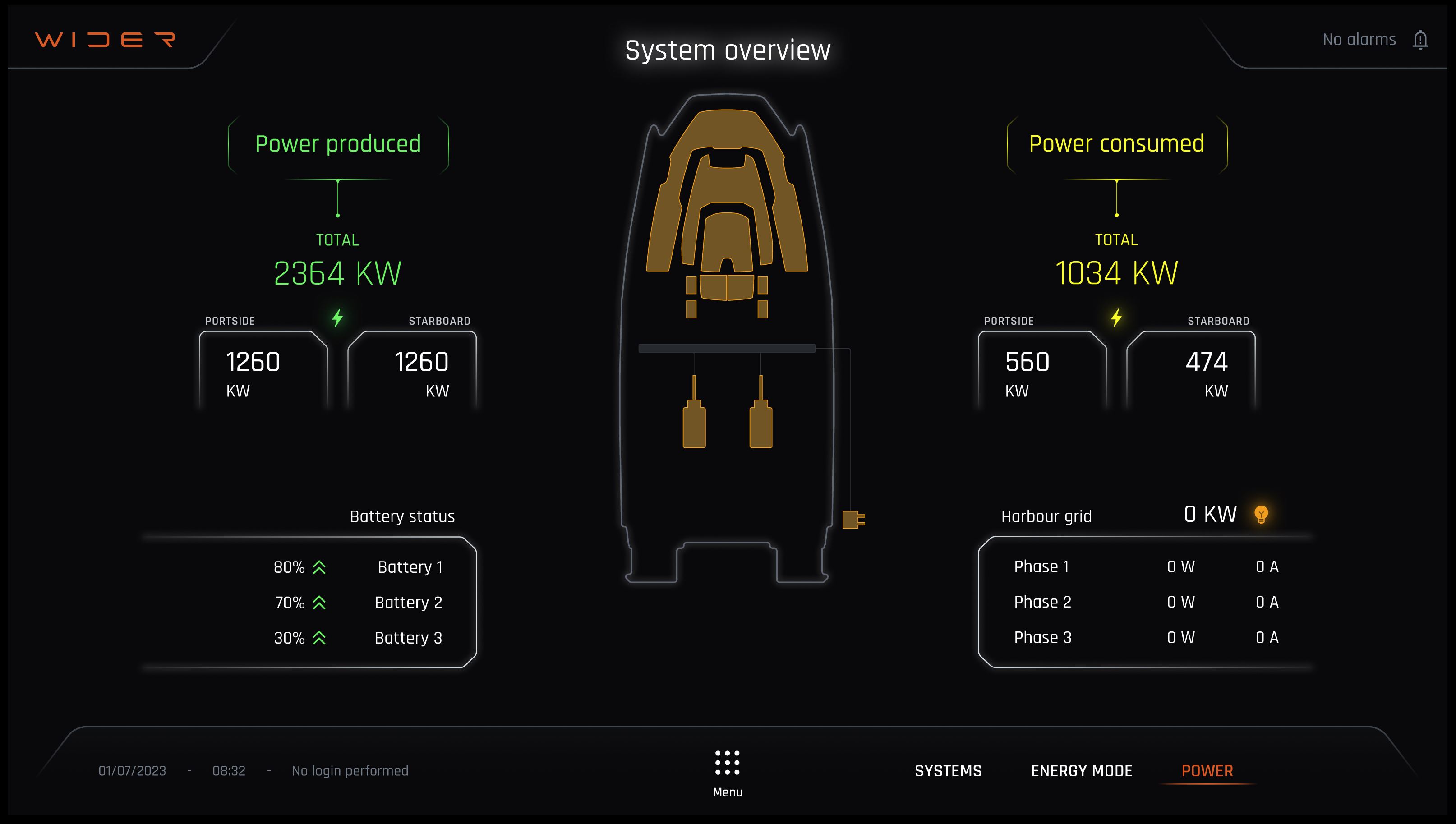Switch to the SYSTEMS tab
The width and height of the screenshot is (1456, 824).
948,771
